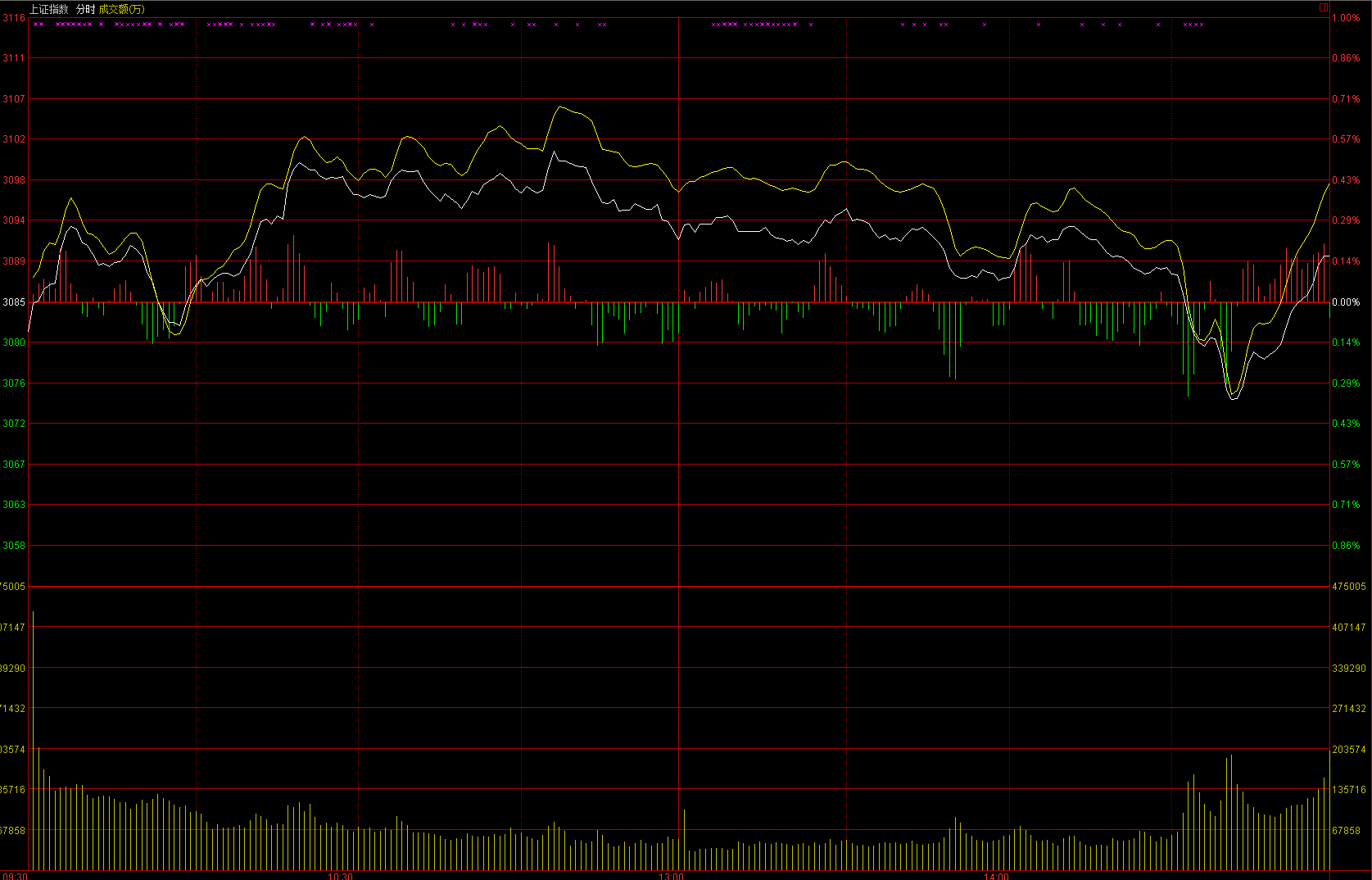This screenshot has width=1372, height=880.
Task: Click the 3067 price axis label
Action: pos(13,465)
